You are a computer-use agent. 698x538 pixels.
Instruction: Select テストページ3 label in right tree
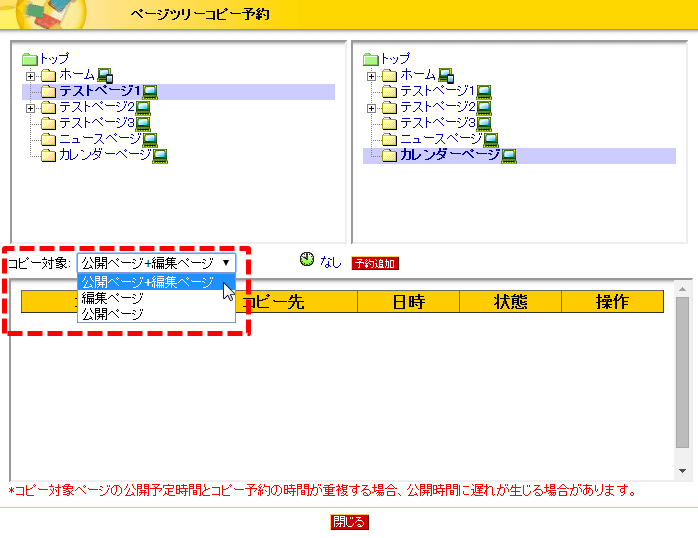tap(438, 122)
